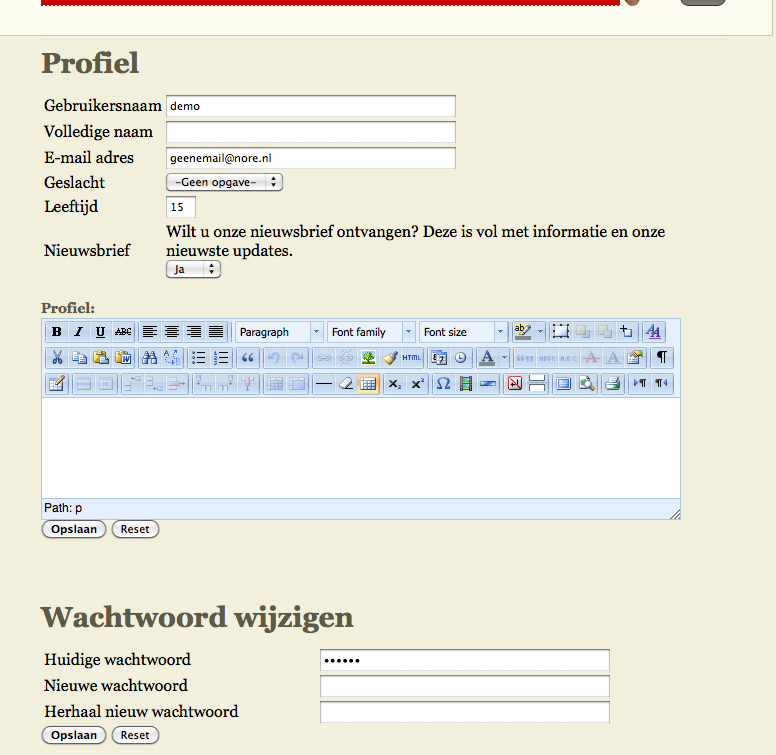The height and width of the screenshot is (755, 776).
Task: Insert the current date
Action: tap(438, 358)
